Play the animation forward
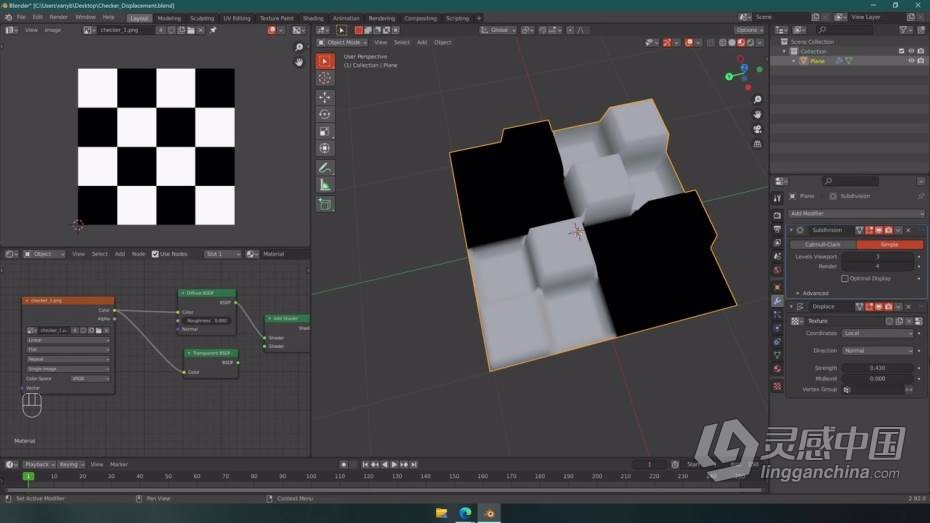The height and width of the screenshot is (523, 930). [x=394, y=464]
